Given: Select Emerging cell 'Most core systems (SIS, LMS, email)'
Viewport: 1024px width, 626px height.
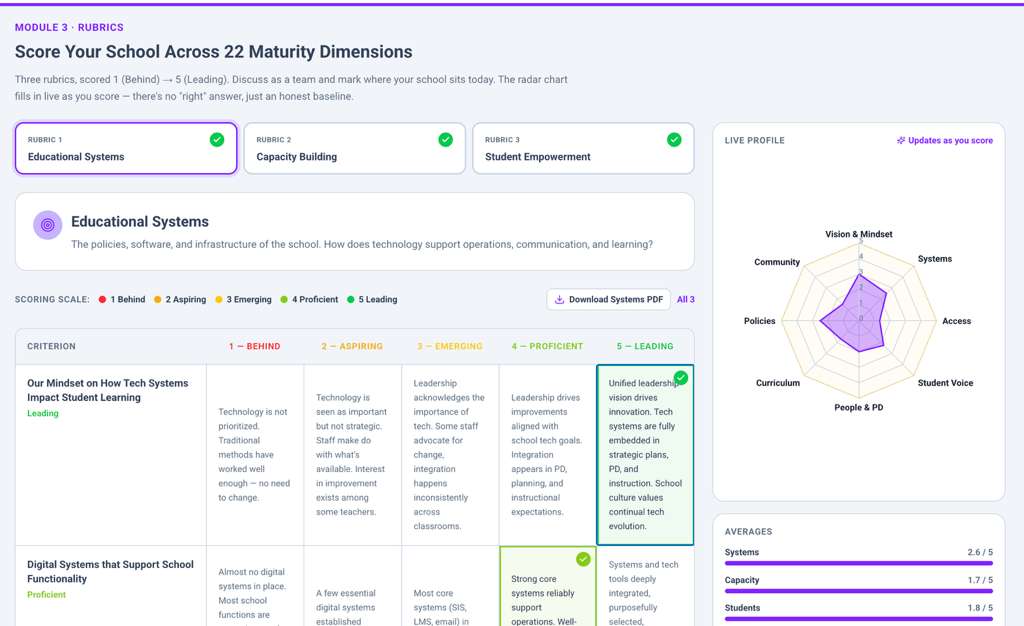Looking at the screenshot, I should coord(450,586).
